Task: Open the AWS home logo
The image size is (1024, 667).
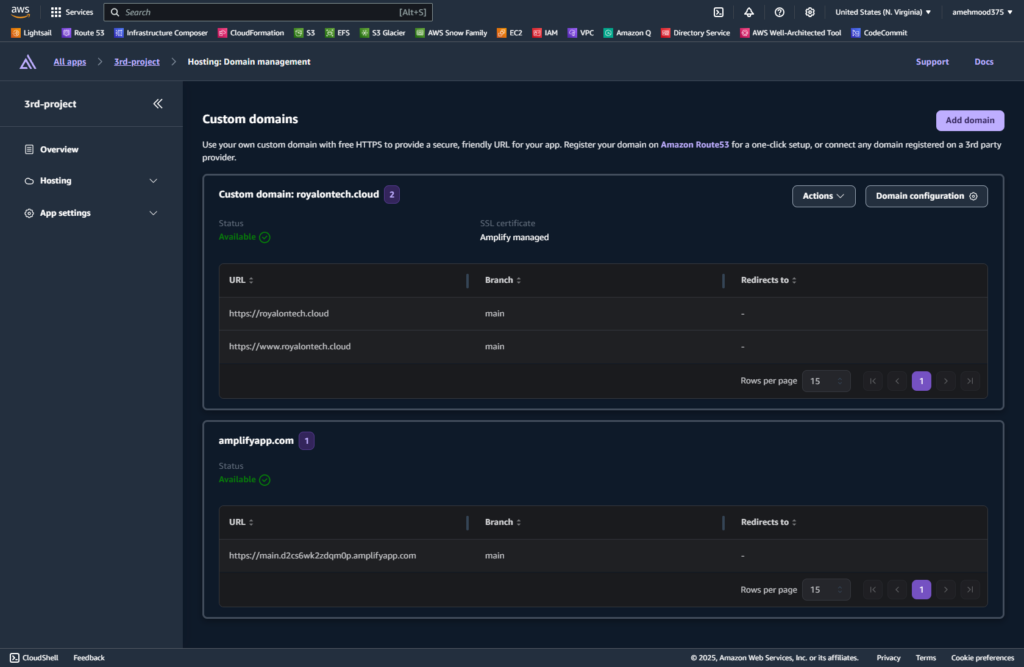Action: (x=20, y=12)
